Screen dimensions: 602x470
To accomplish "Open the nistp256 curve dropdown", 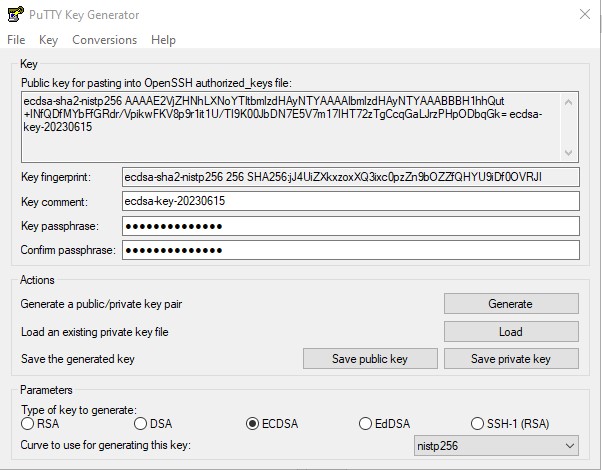I will tap(496, 445).
